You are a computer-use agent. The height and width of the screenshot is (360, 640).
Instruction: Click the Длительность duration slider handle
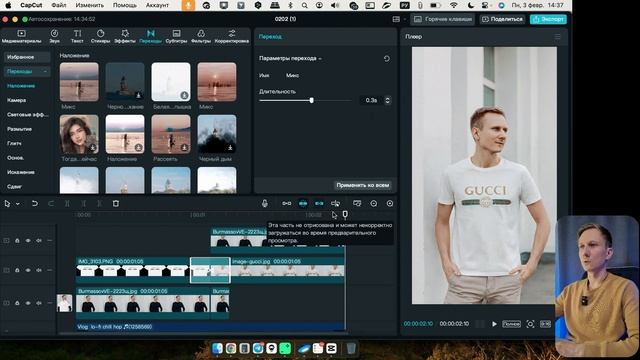tap(311, 100)
